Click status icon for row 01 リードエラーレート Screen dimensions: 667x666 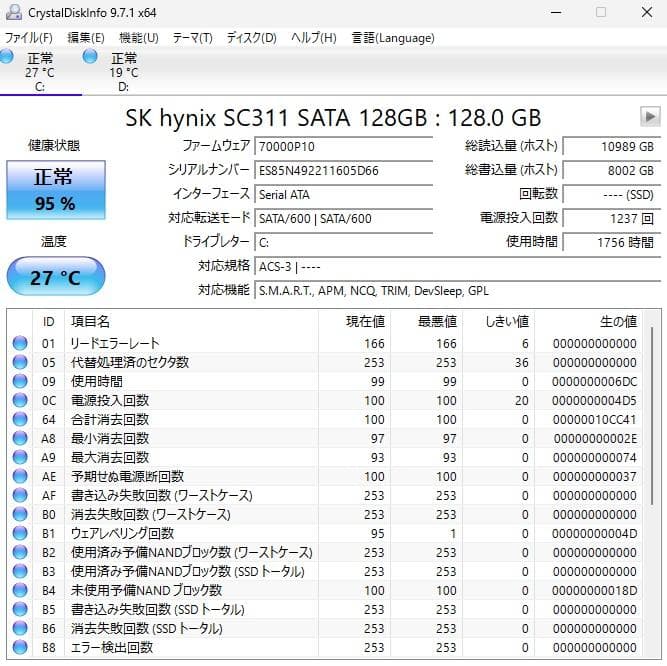point(20,343)
